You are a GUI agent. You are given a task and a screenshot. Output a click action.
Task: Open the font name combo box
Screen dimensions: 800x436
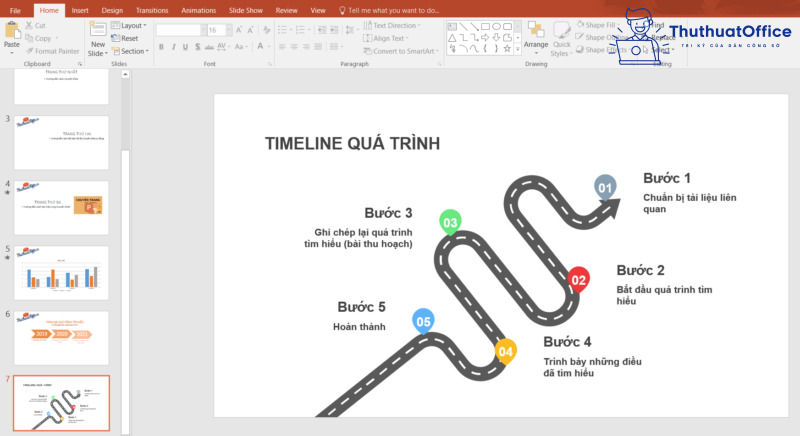[x=181, y=30]
